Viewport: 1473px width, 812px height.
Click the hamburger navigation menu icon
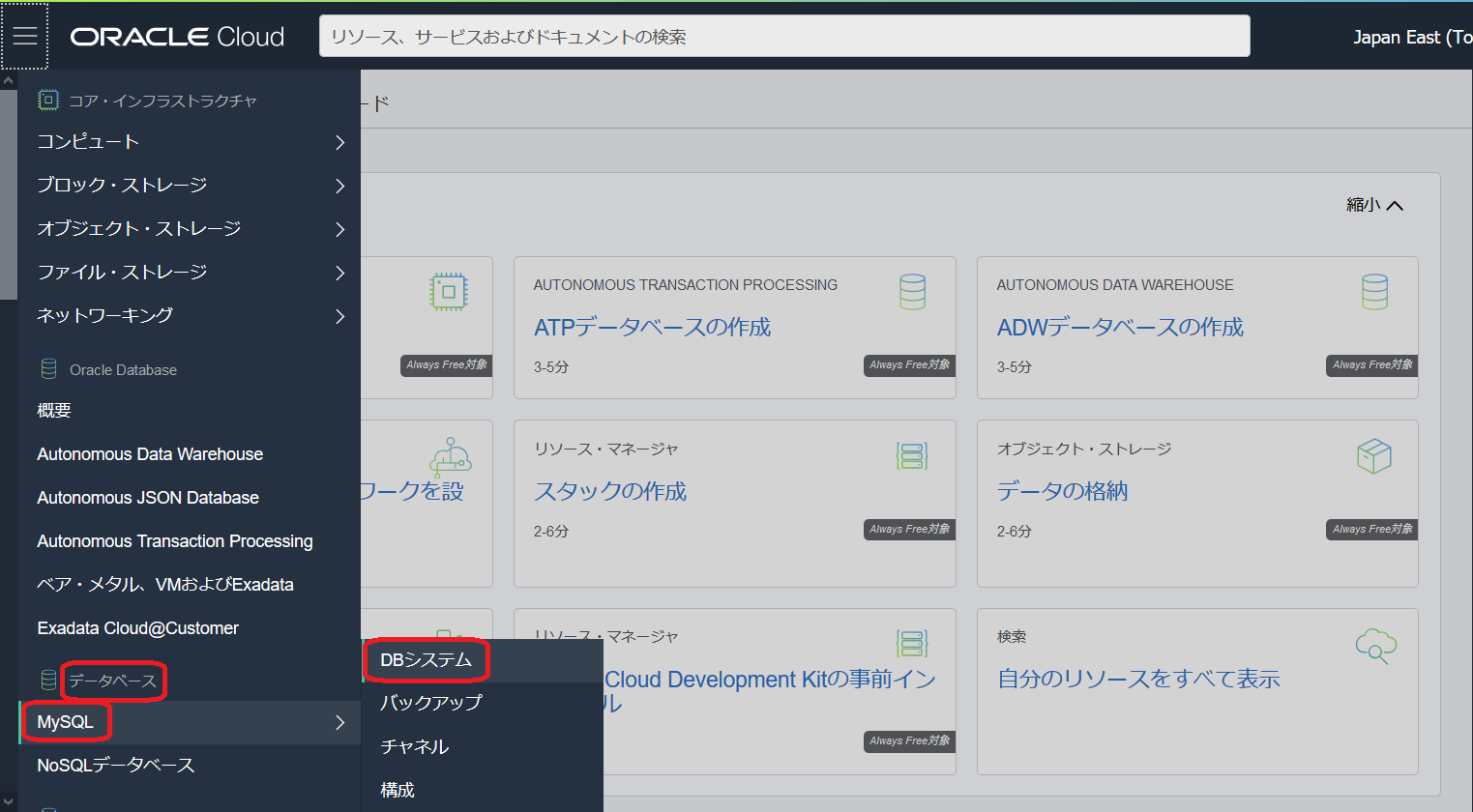(25, 37)
